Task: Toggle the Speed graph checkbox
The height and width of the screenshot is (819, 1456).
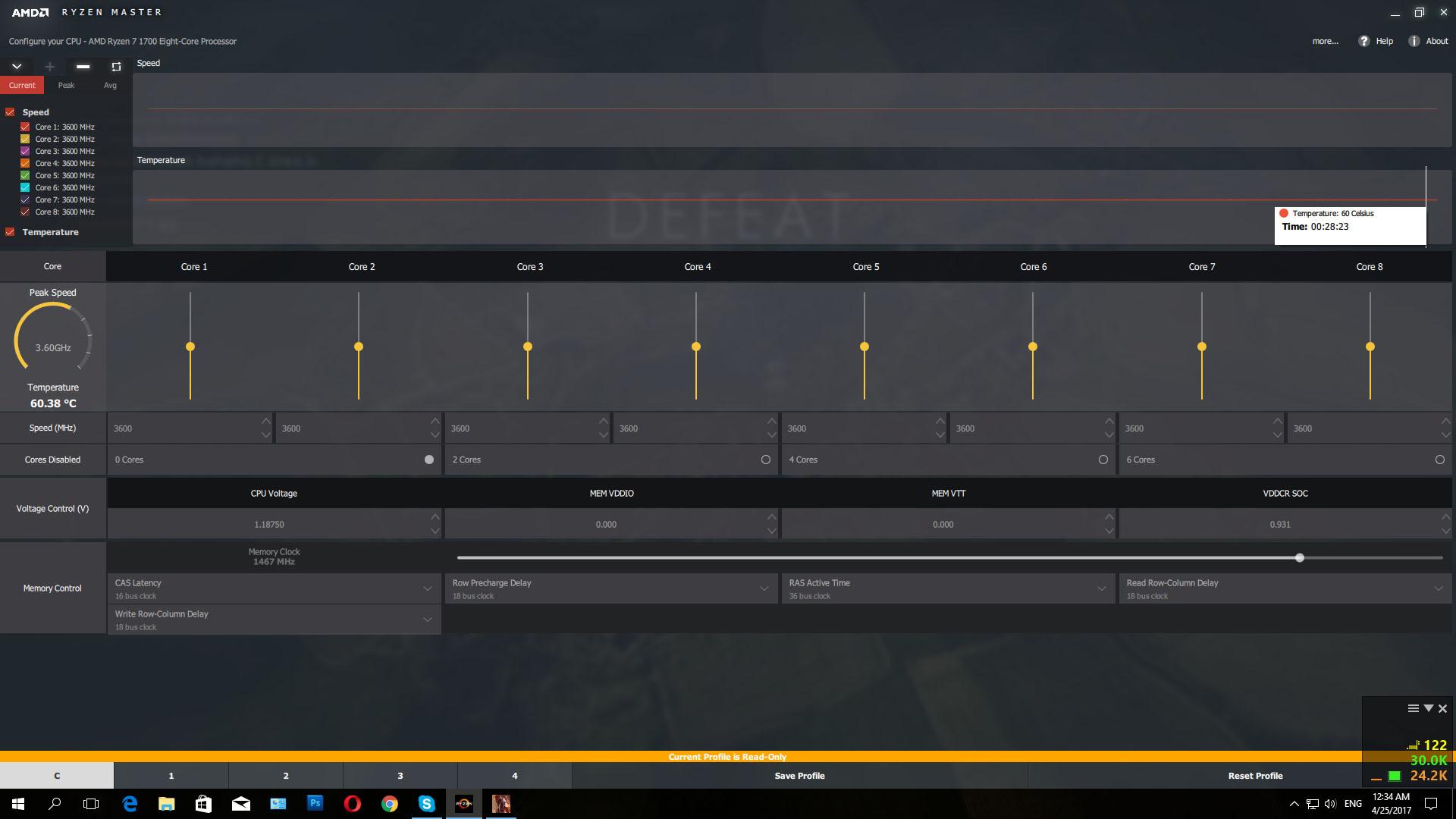Action: pyautogui.click(x=10, y=112)
